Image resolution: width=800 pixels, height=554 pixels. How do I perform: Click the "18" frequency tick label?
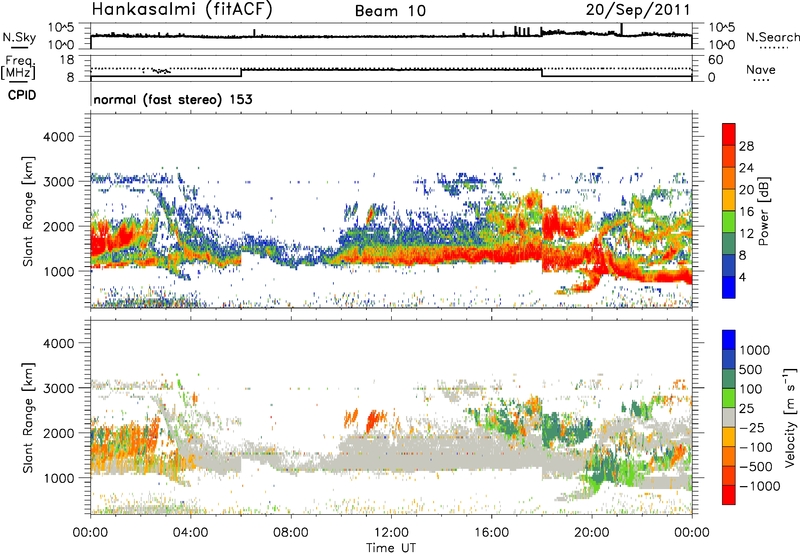click(x=67, y=60)
